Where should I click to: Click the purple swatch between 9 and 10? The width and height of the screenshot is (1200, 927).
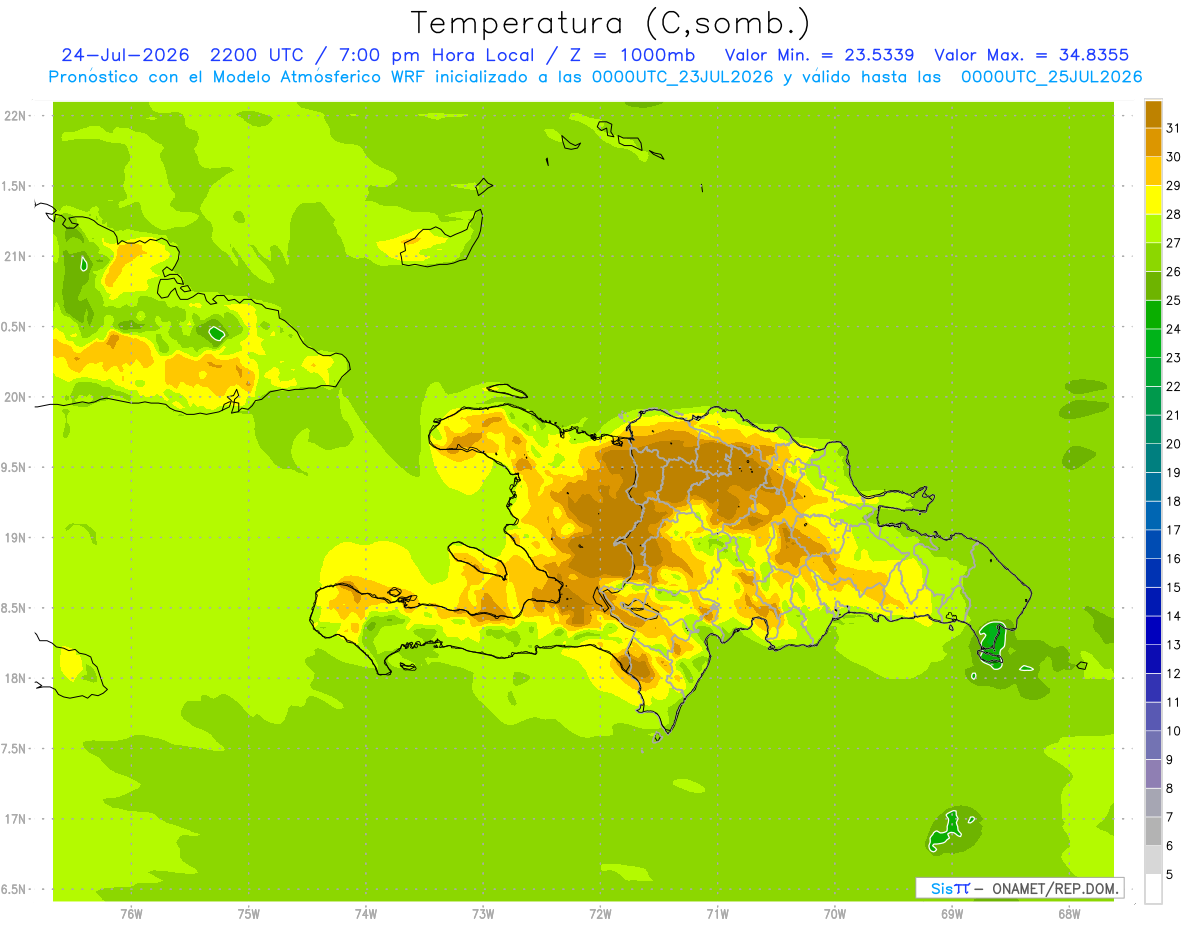(1153, 745)
